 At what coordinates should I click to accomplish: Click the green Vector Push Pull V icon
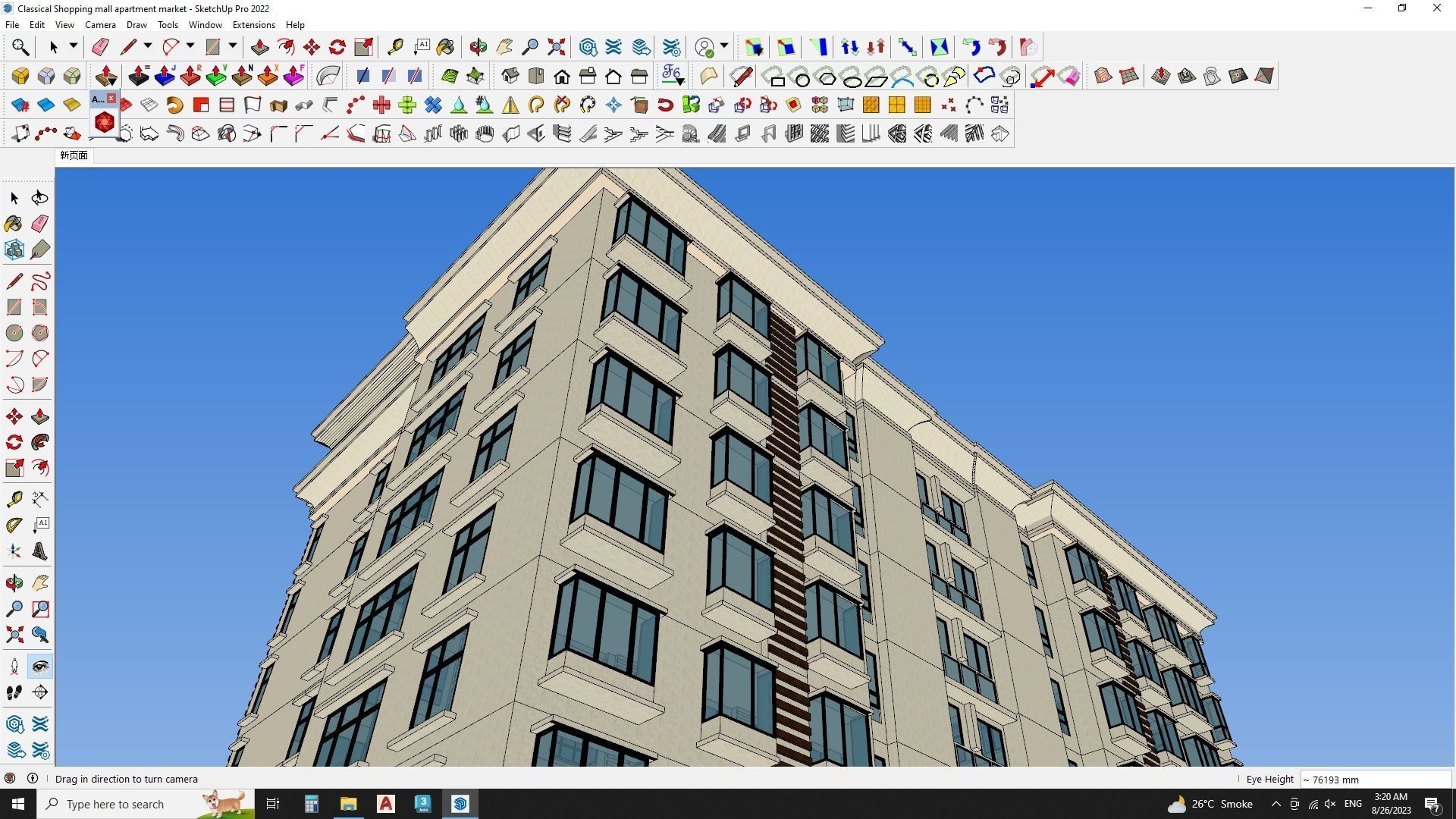[216, 76]
